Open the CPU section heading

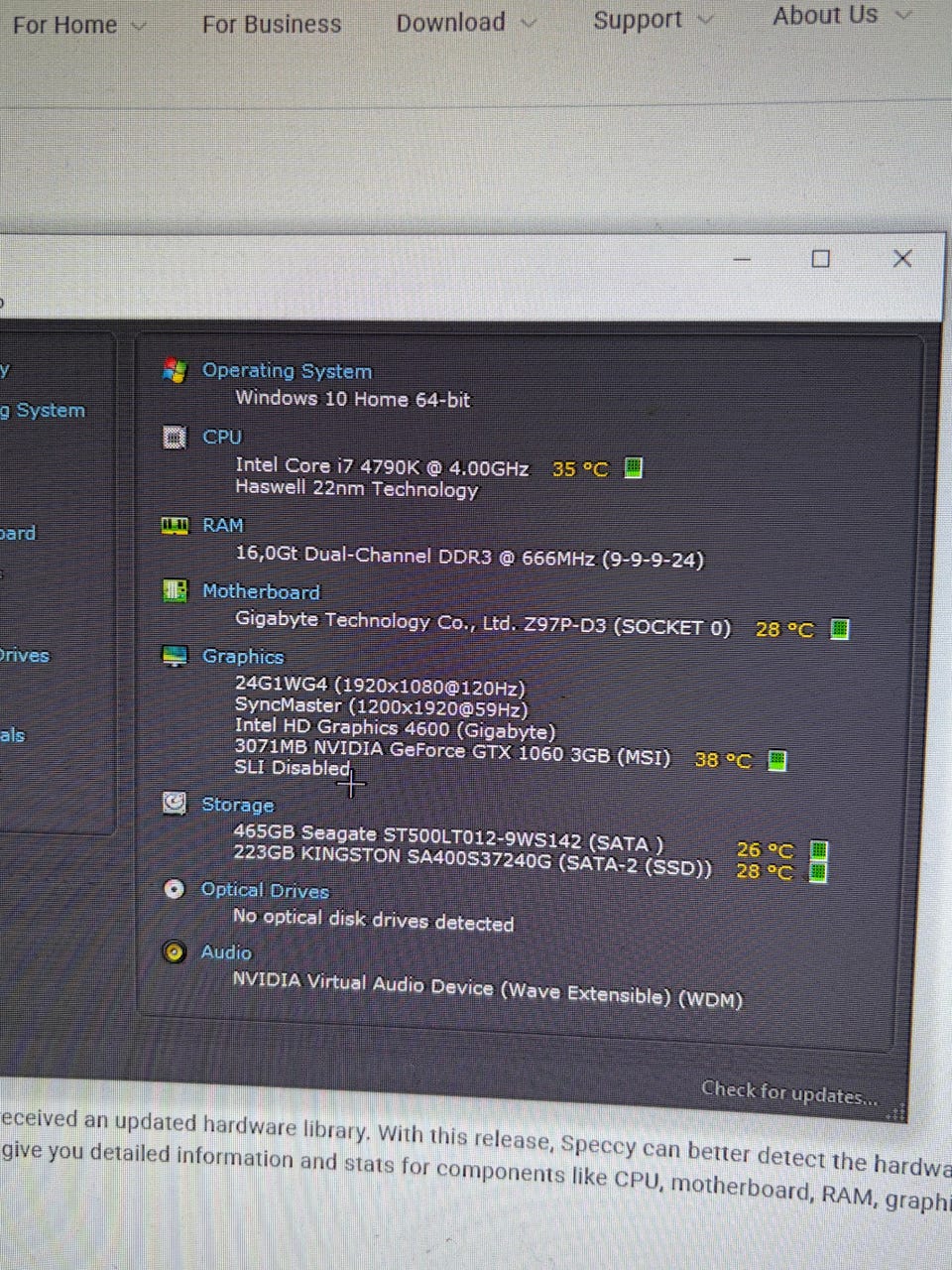222,437
